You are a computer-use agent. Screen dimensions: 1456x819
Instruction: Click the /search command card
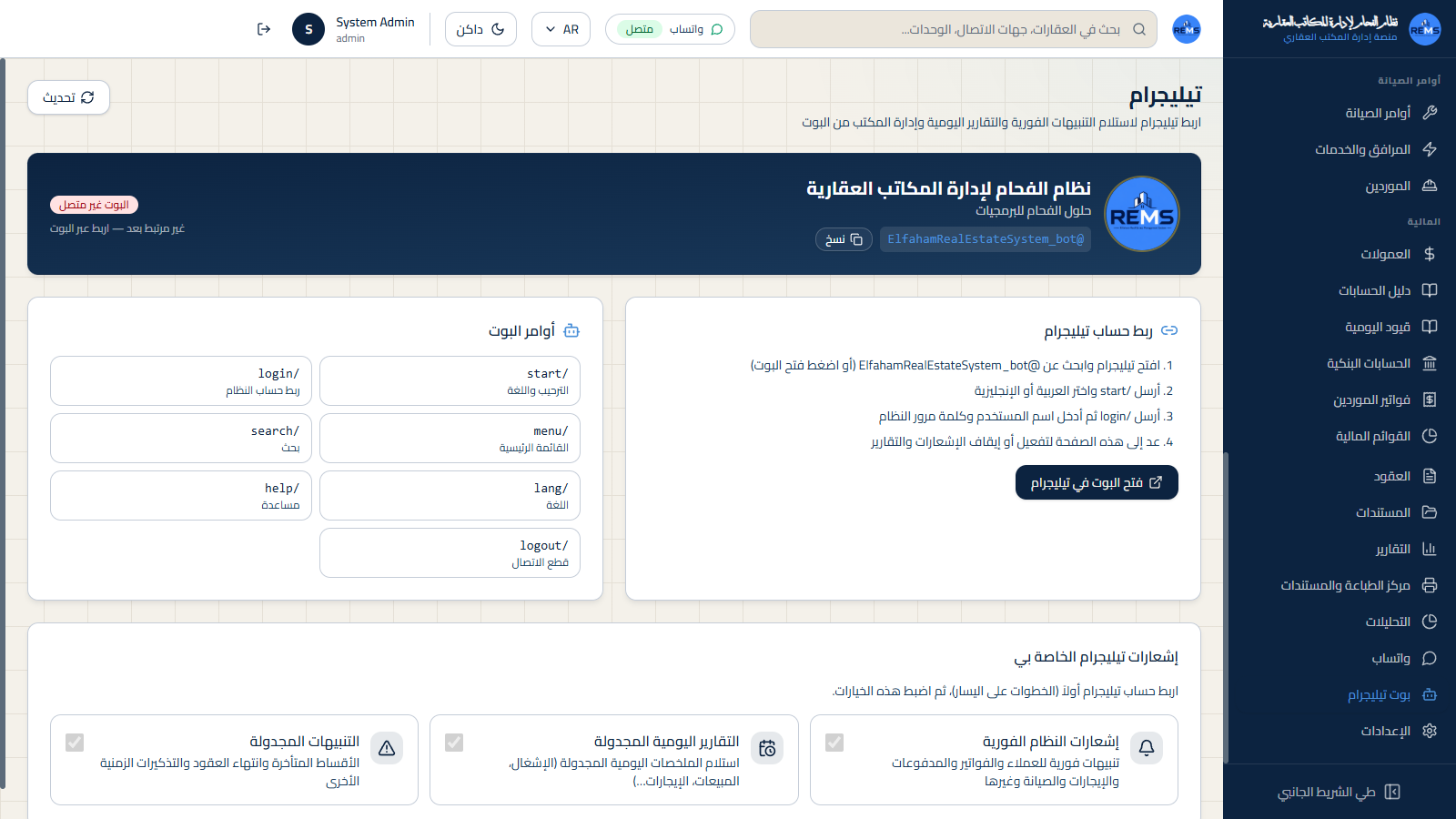pos(181,438)
